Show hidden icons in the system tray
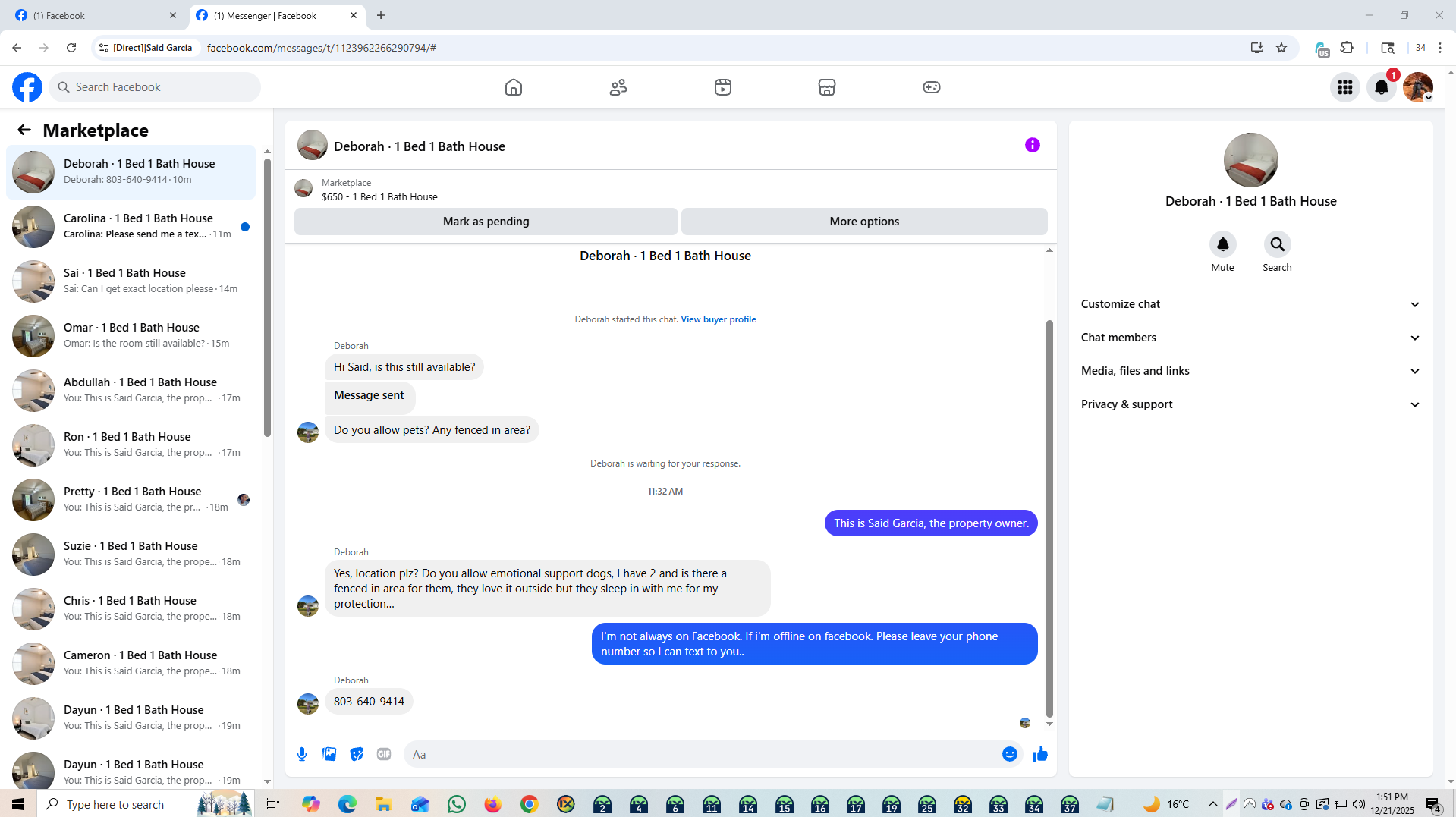The width and height of the screenshot is (1456, 817). [x=1212, y=804]
